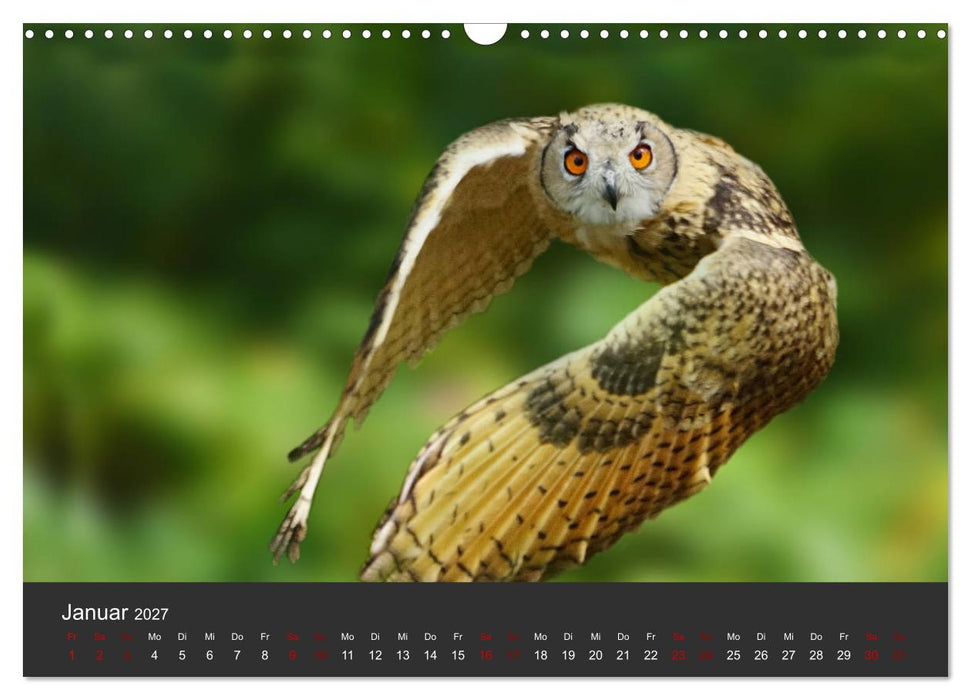Select red day 30 in the date row

tap(871, 655)
